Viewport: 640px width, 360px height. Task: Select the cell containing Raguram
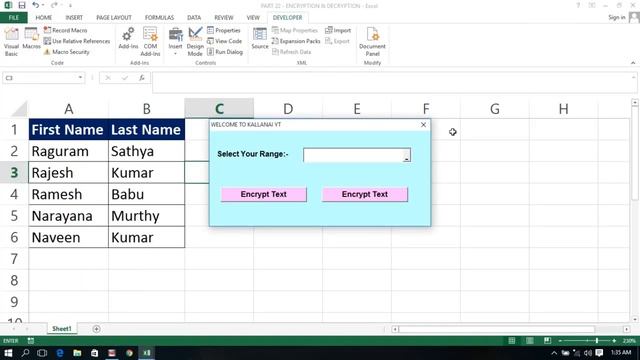tap(69, 151)
